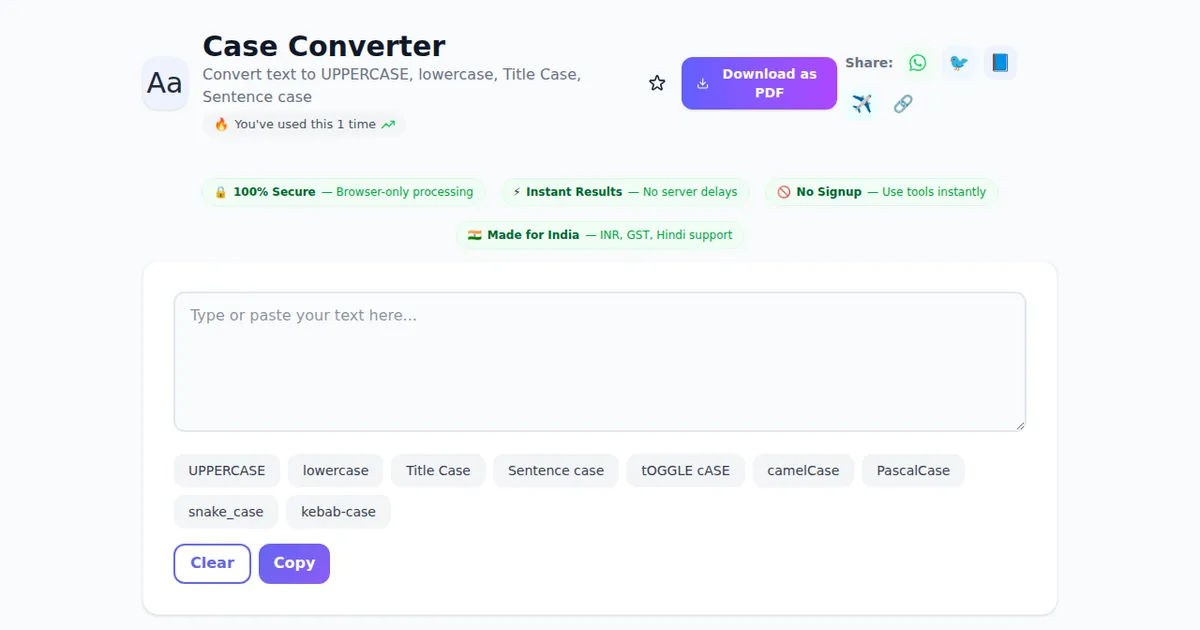
Task: Focus the text input area
Action: 600,362
